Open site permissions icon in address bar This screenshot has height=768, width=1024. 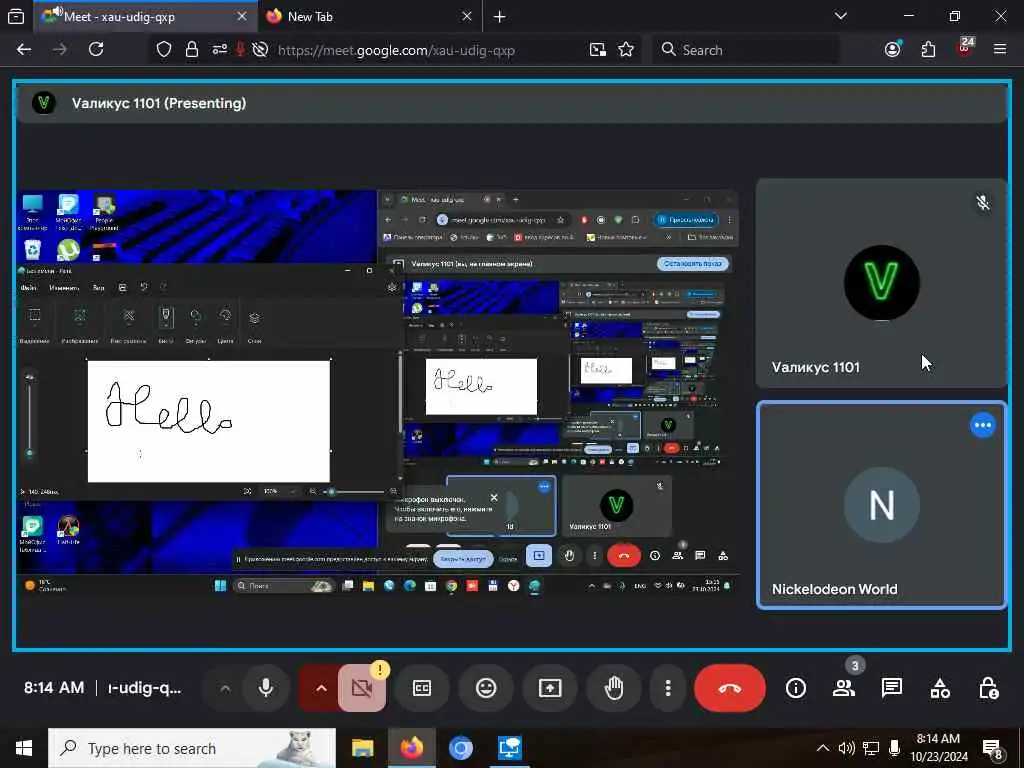click(x=219, y=50)
